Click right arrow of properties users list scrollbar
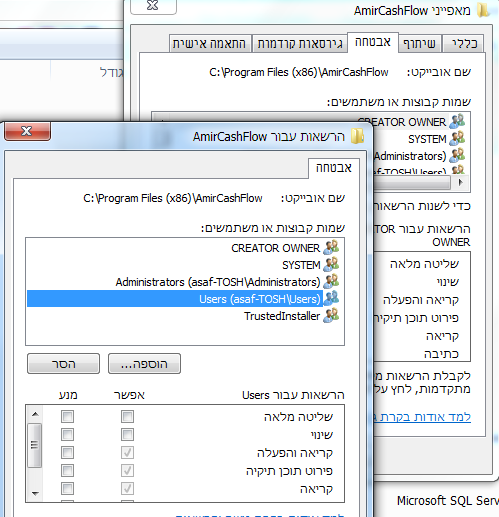499x517 pixels. tap(461, 182)
